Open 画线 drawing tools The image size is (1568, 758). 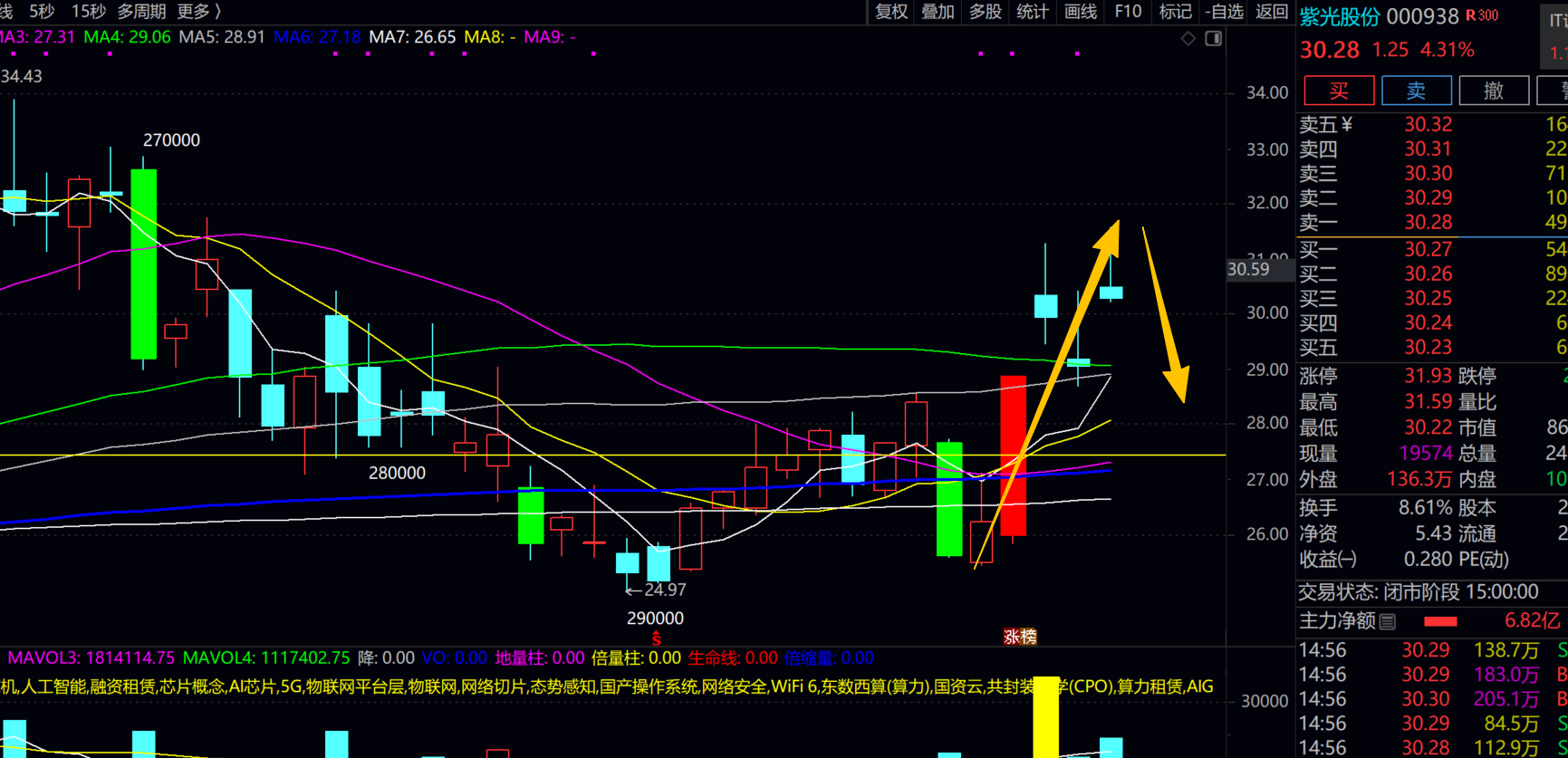tap(1080, 12)
